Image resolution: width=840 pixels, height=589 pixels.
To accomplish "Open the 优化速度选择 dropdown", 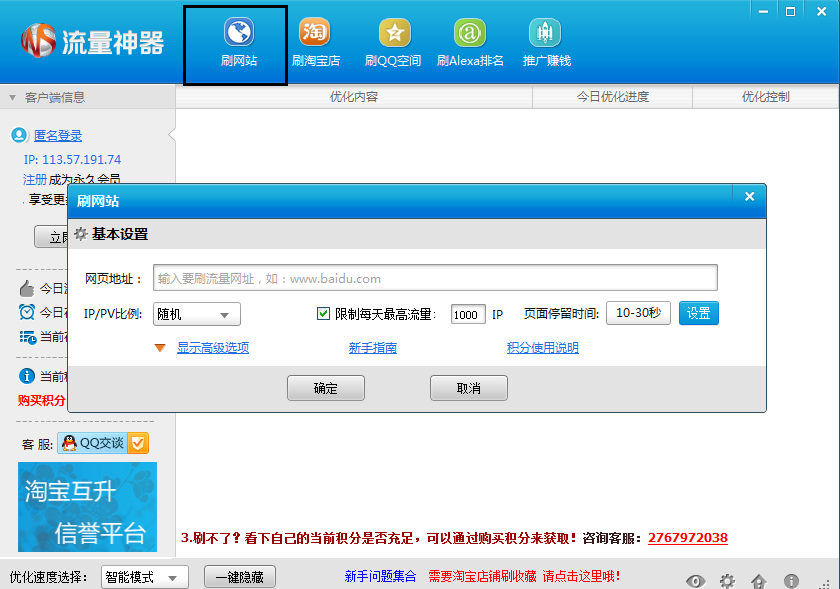I will tap(144, 577).
